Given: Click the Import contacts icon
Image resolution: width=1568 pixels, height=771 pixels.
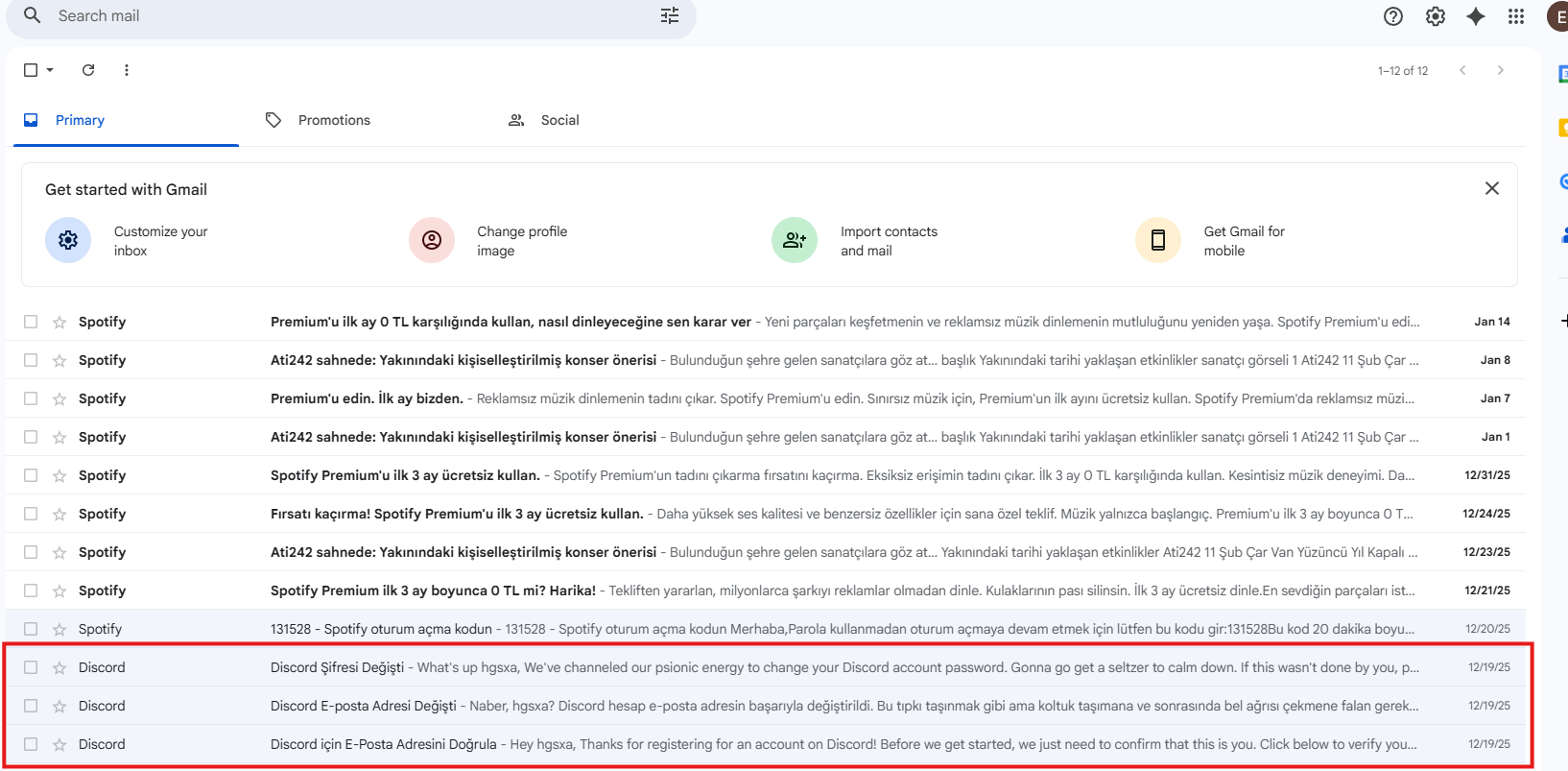Looking at the screenshot, I should (x=795, y=240).
